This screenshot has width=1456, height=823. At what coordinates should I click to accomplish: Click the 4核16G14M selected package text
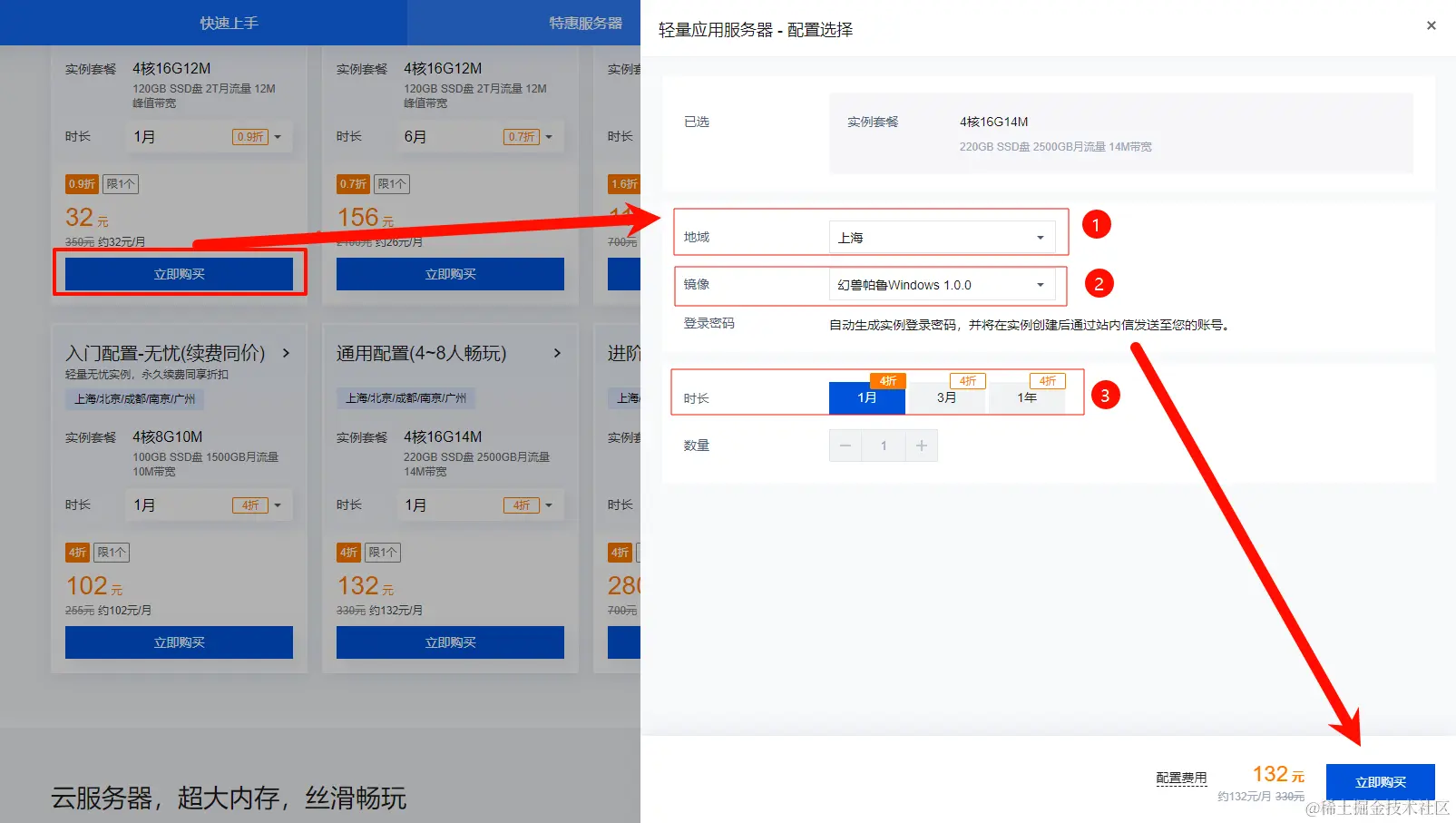coord(994,122)
